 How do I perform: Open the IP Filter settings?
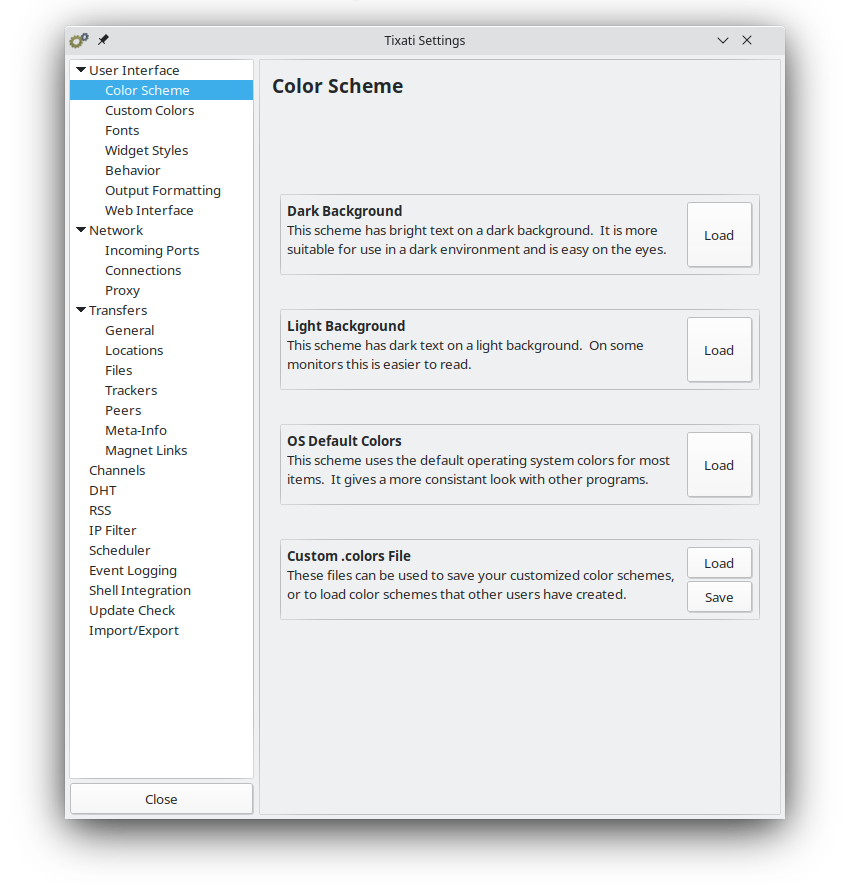click(x=112, y=530)
